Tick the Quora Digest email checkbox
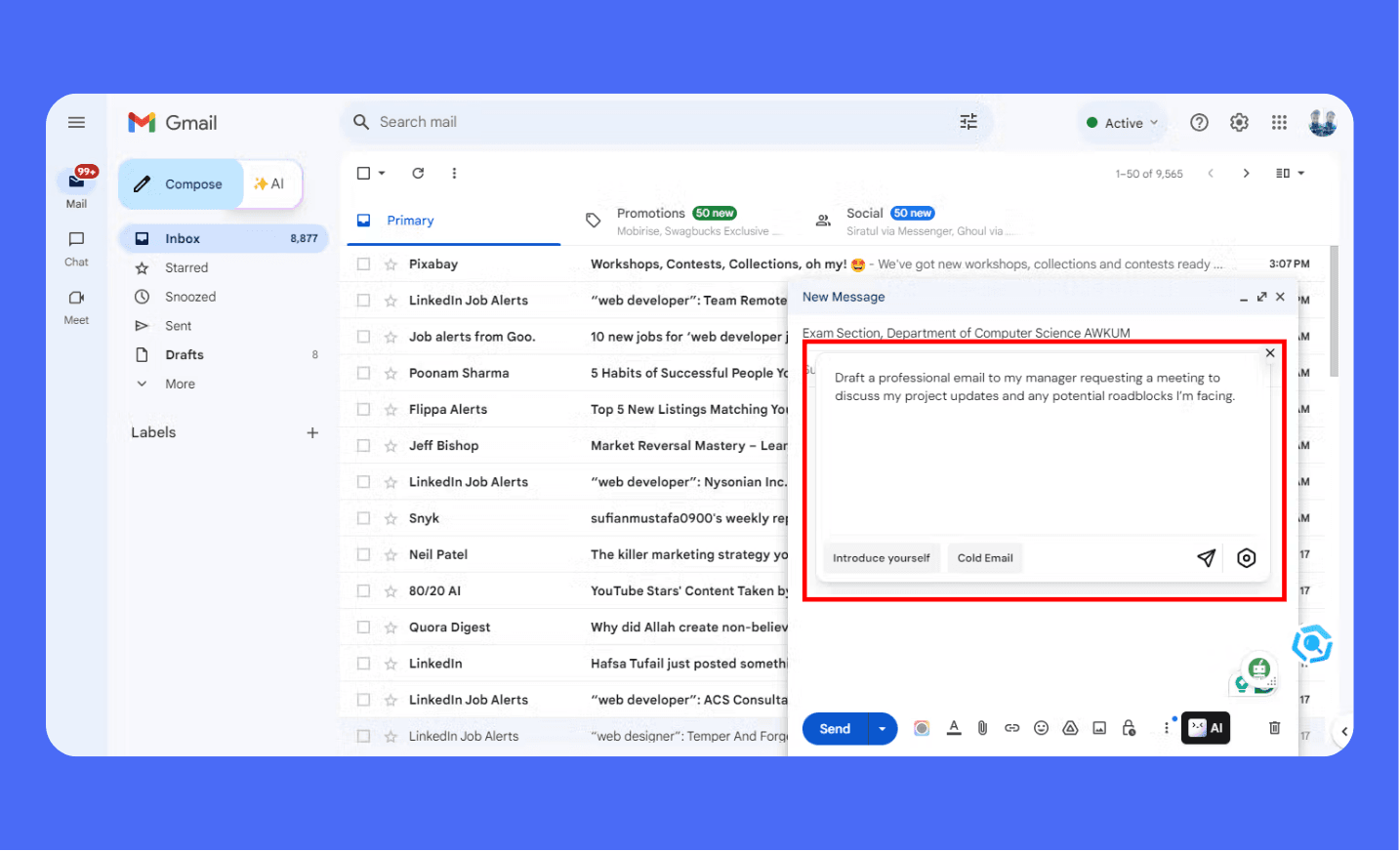The height and width of the screenshot is (851, 1400). tap(363, 627)
